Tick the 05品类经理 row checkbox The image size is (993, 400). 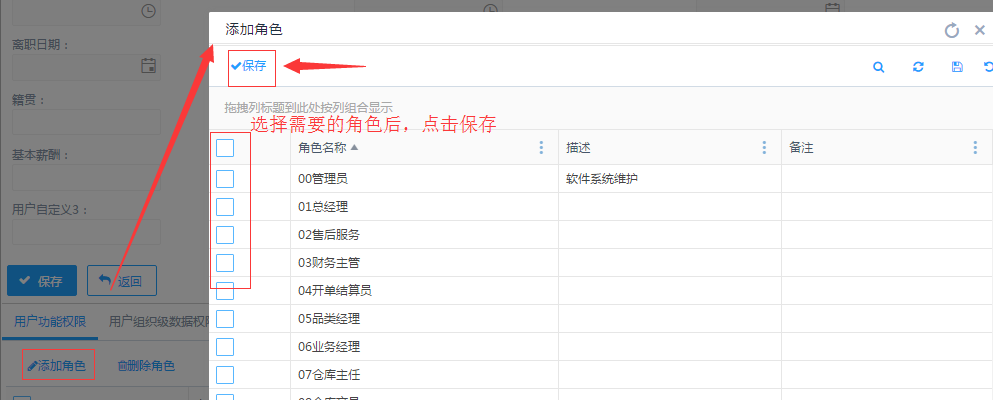tap(225, 319)
